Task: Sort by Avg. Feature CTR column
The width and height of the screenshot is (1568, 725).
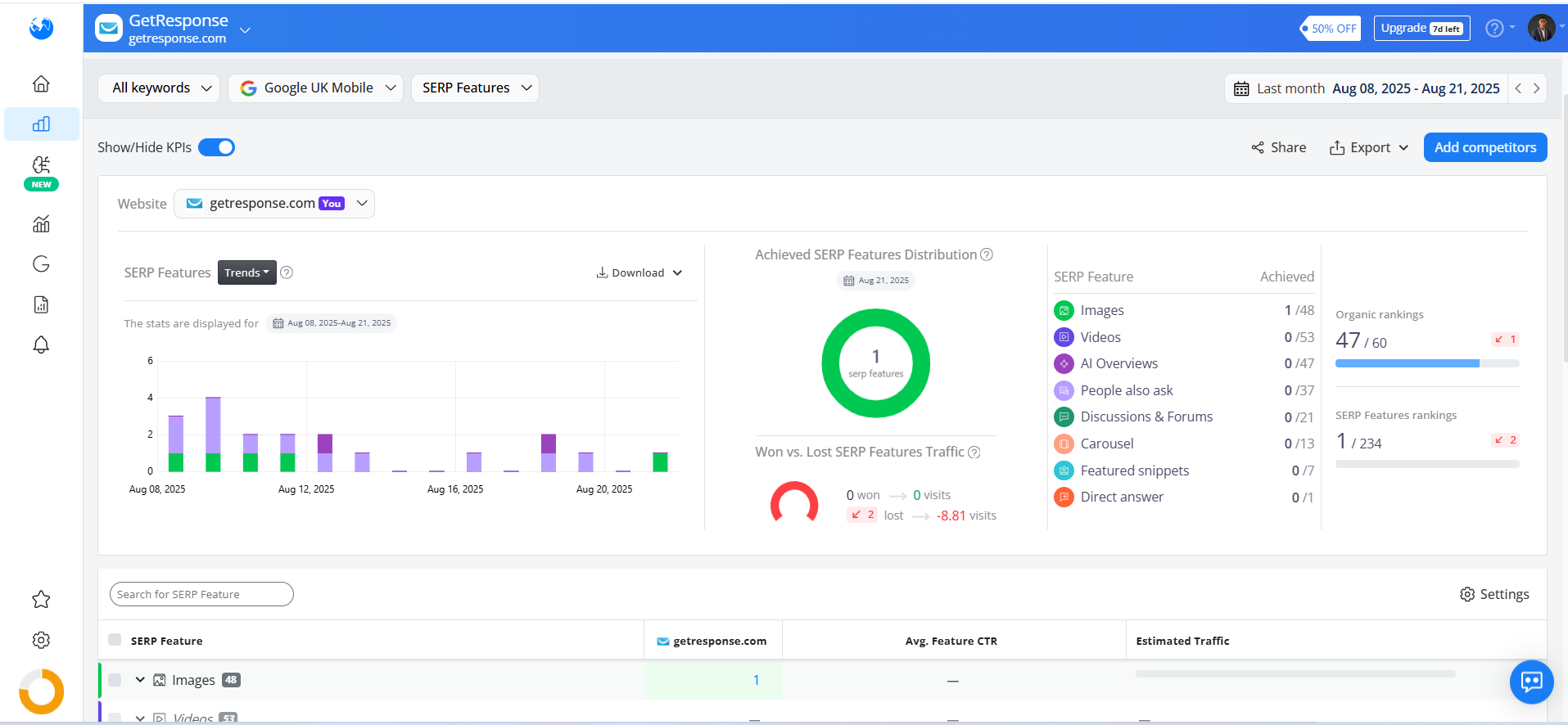Action: 951,641
